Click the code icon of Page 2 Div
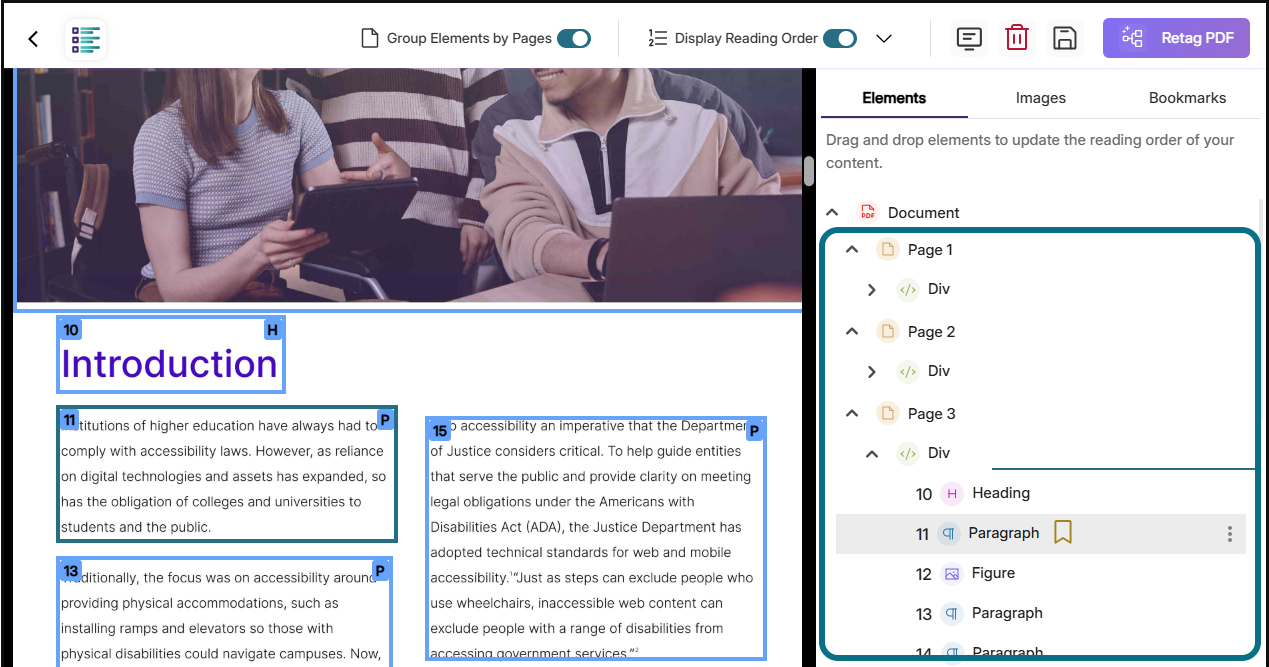 [x=907, y=371]
